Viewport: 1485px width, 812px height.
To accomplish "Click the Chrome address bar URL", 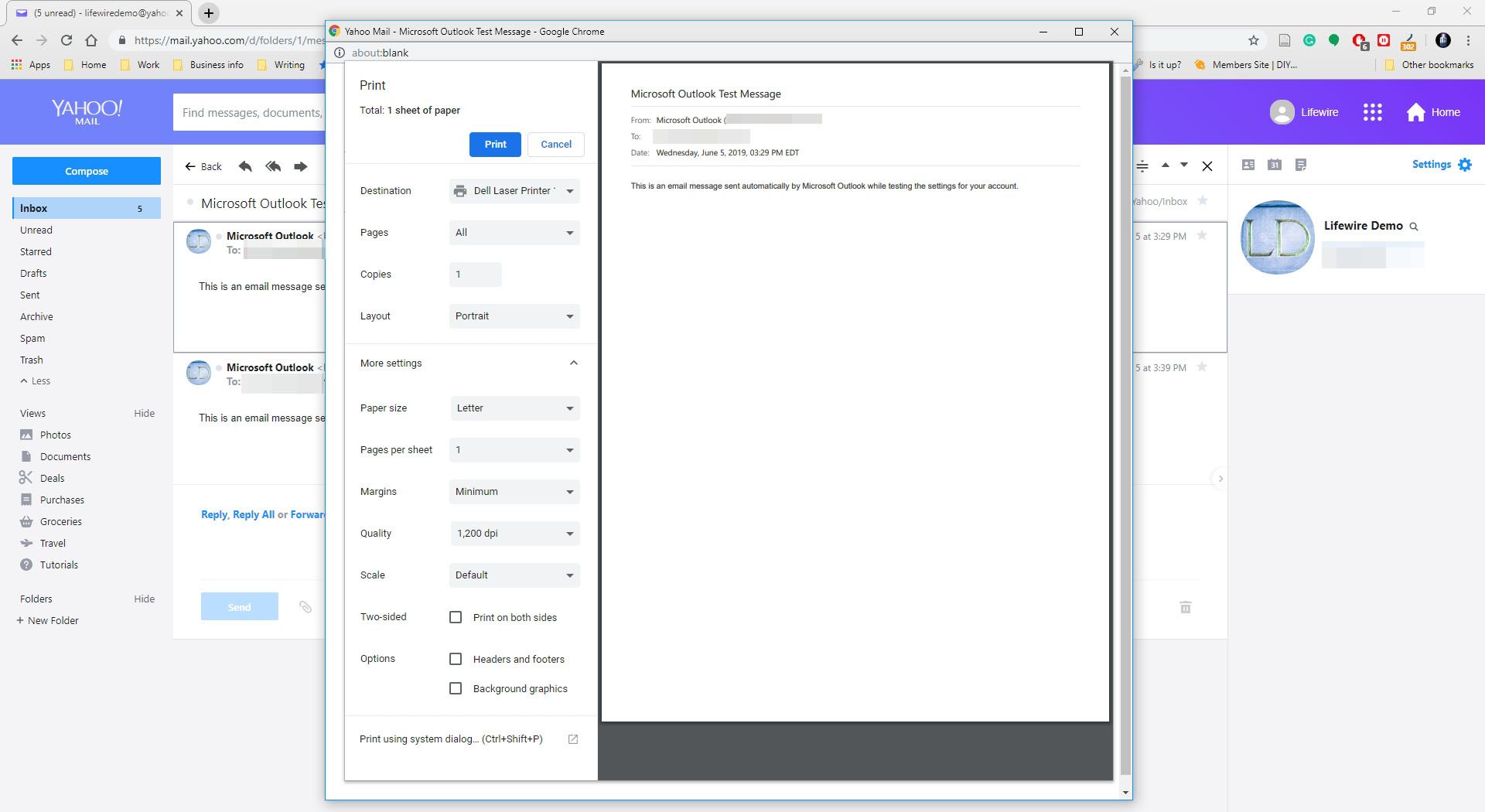I will pos(229,40).
